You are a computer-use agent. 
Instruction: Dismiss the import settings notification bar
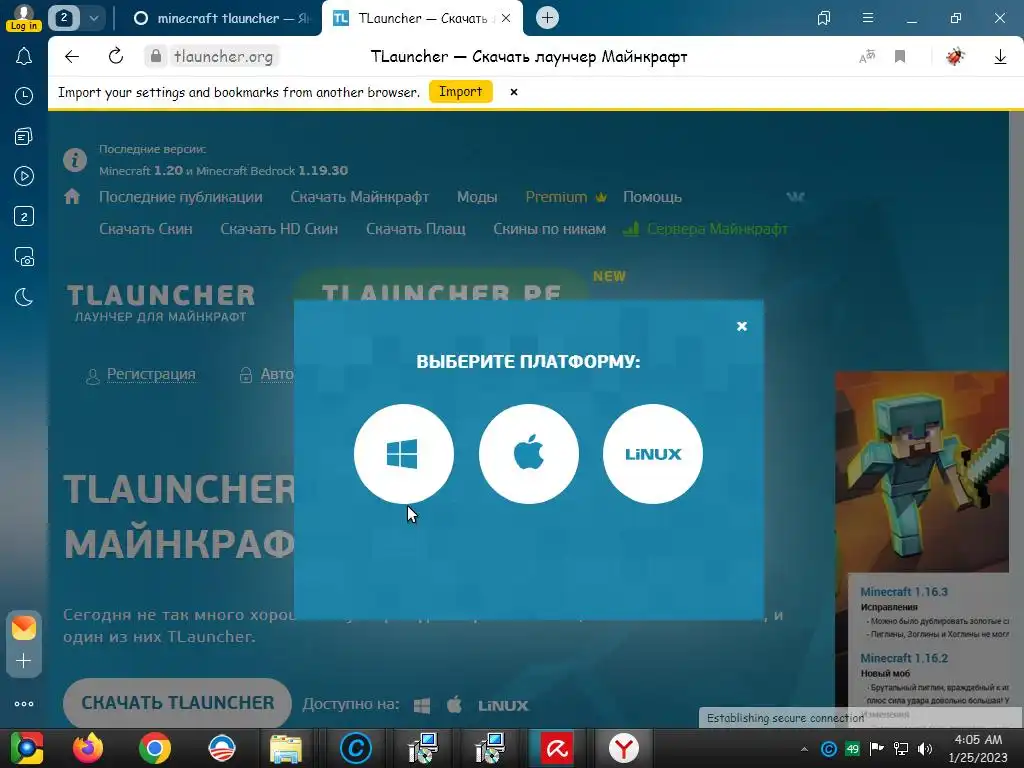click(x=514, y=92)
